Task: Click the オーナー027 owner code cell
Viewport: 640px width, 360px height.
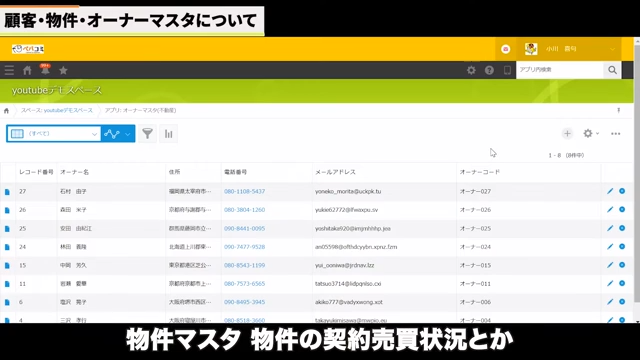Action: 475,191
